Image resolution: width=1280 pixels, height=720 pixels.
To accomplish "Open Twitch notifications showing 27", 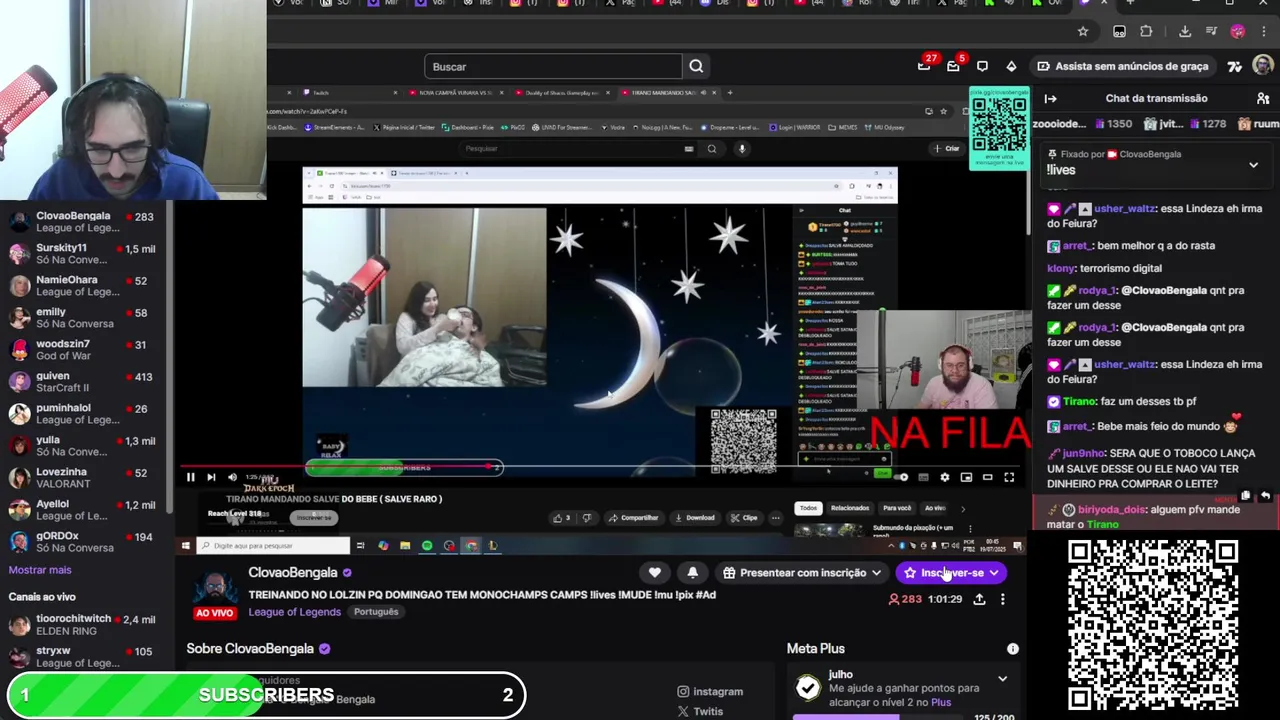I will click(925, 66).
